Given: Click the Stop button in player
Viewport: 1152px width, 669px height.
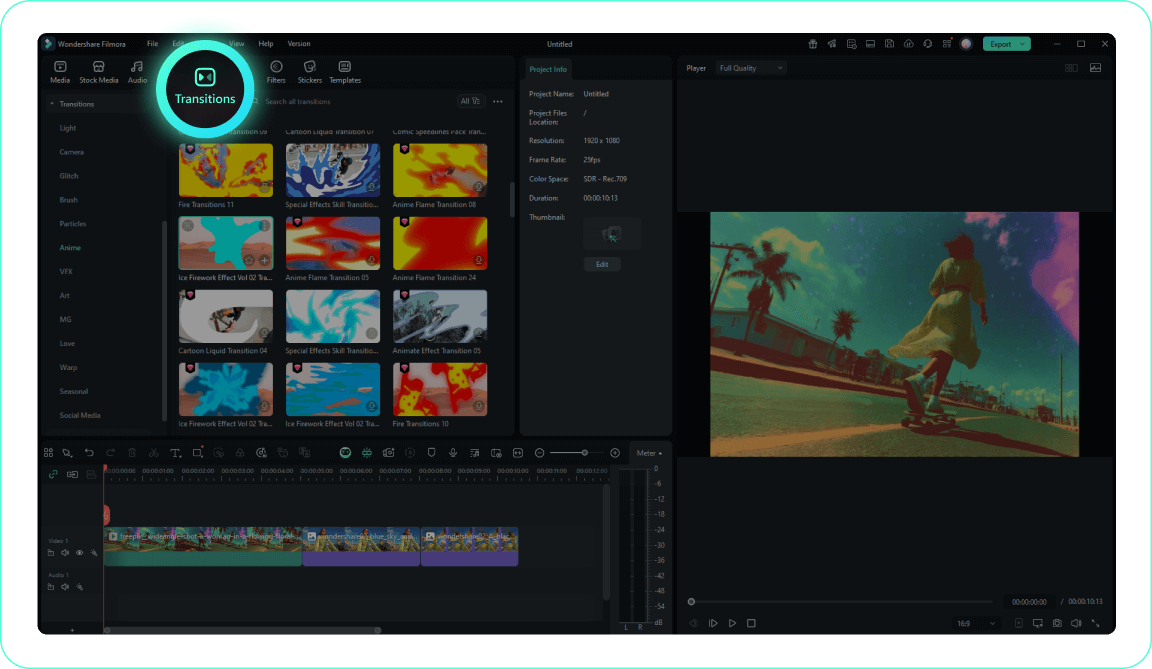Looking at the screenshot, I should 751,623.
